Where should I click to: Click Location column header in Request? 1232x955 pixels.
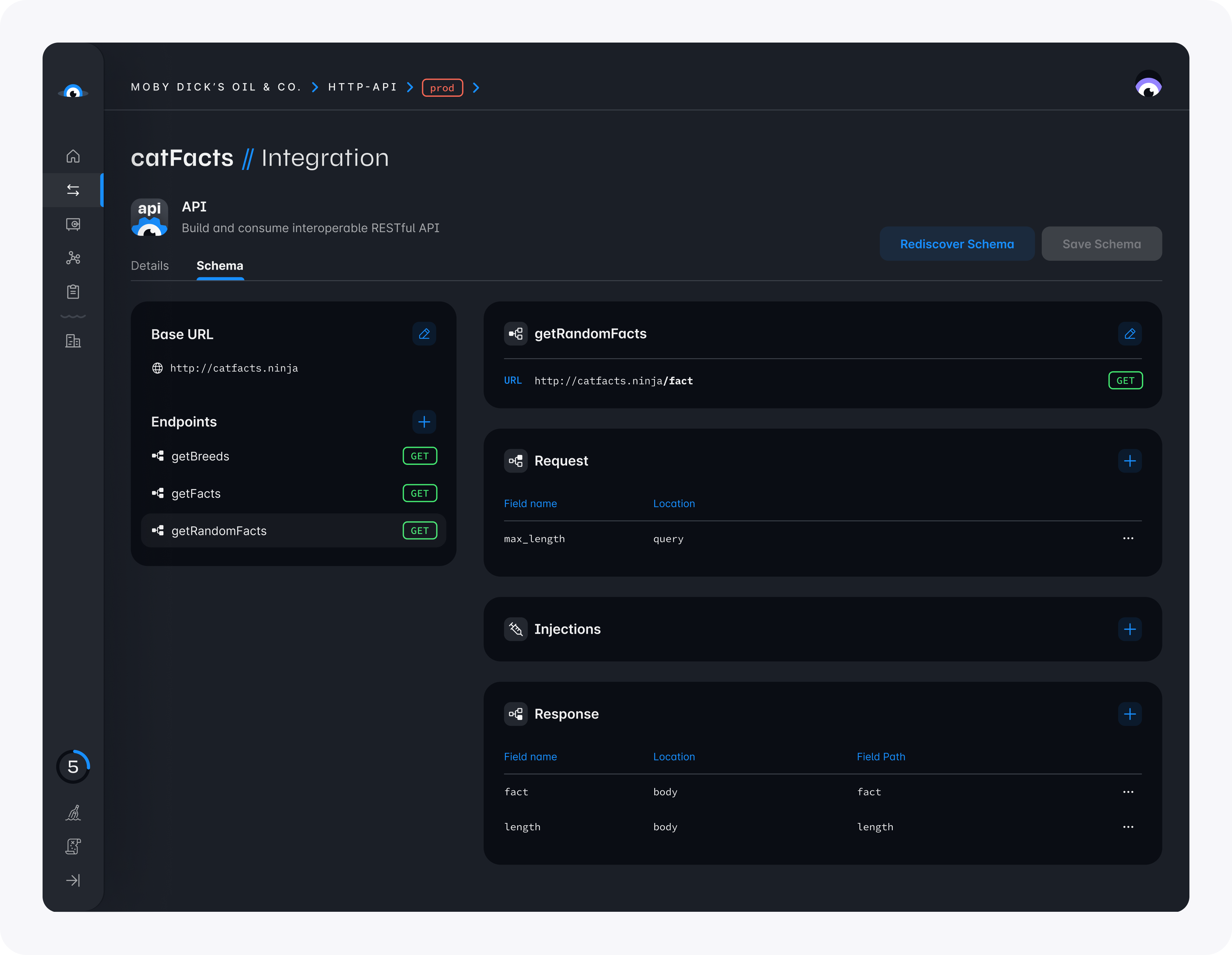674,503
